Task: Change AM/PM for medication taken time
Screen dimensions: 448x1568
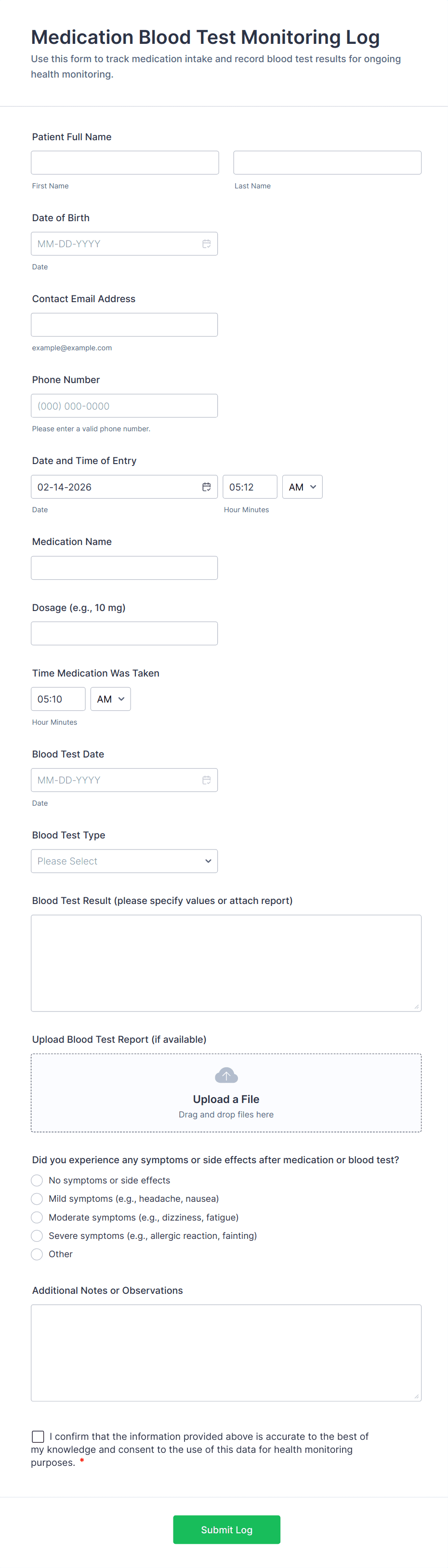Action: 110,699
